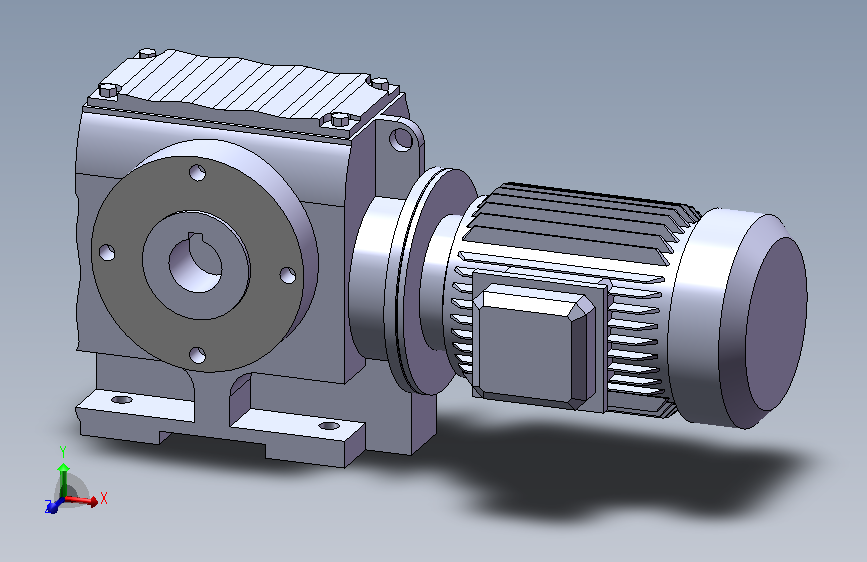Click the blue Z axis of the triad
The height and width of the screenshot is (562, 867).
coord(54,505)
